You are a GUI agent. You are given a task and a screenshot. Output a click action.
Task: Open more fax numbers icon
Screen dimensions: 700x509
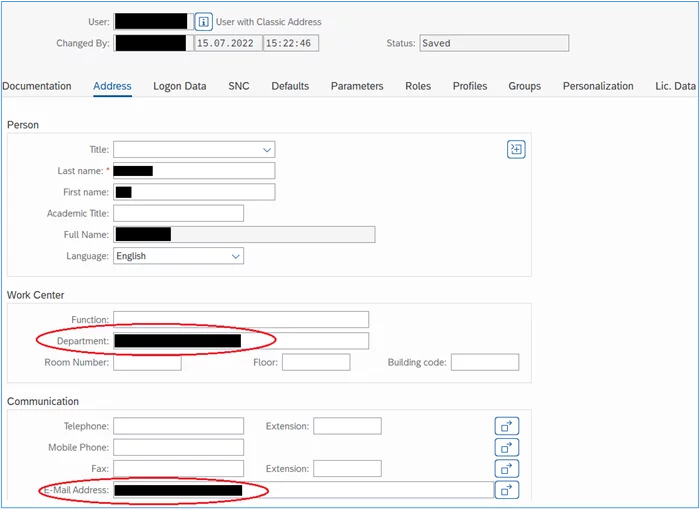click(x=507, y=469)
